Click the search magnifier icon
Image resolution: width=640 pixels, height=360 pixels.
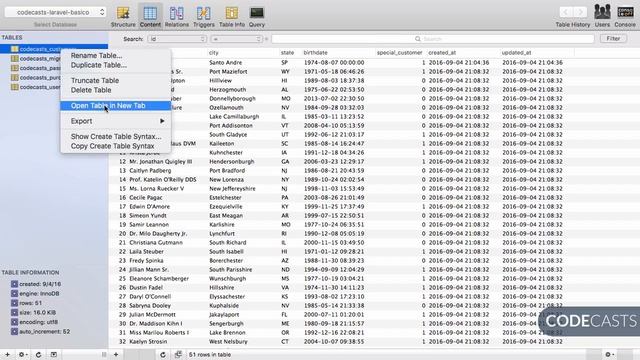[418, 39]
